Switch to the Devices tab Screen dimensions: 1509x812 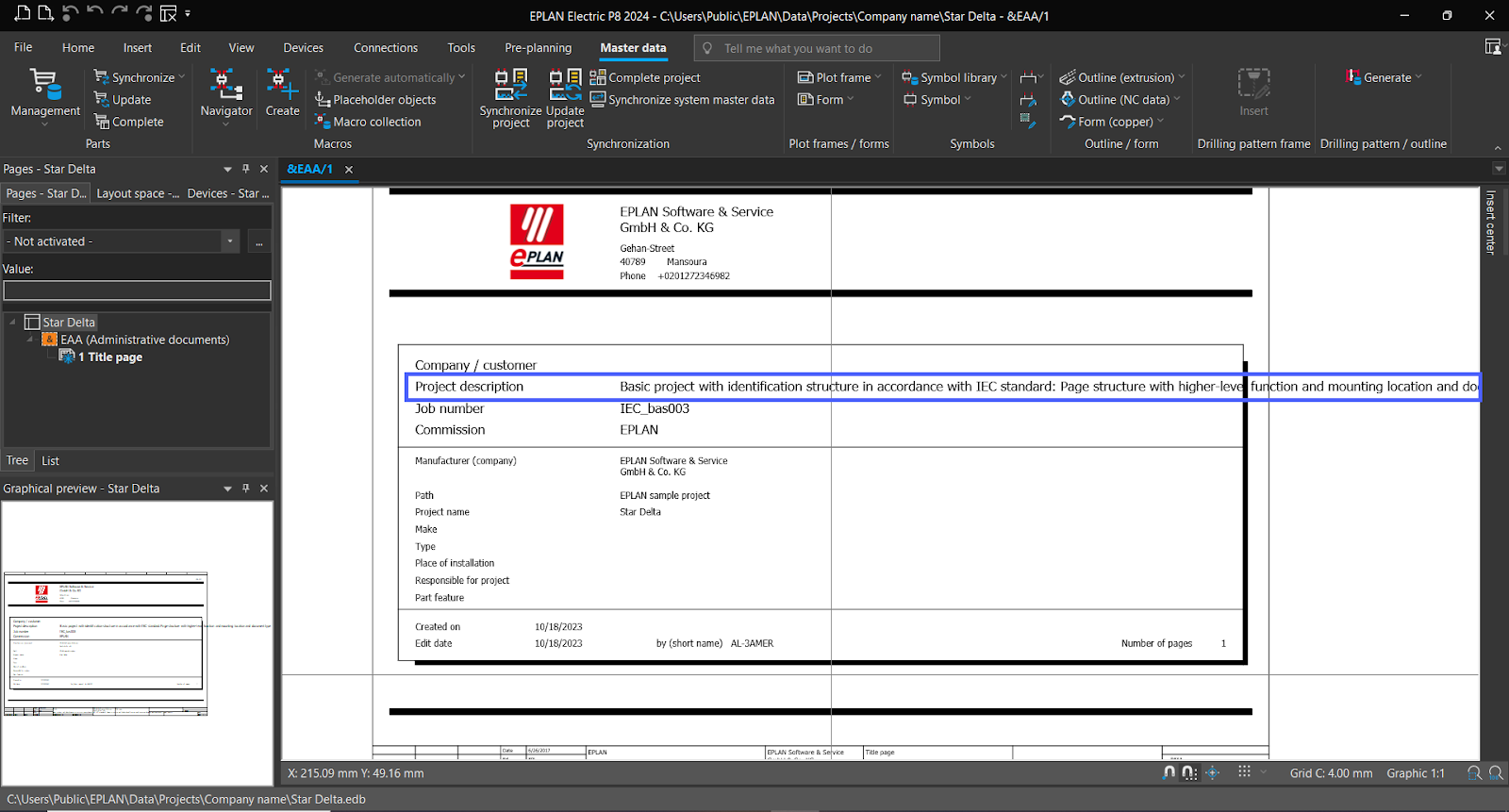coord(304,47)
